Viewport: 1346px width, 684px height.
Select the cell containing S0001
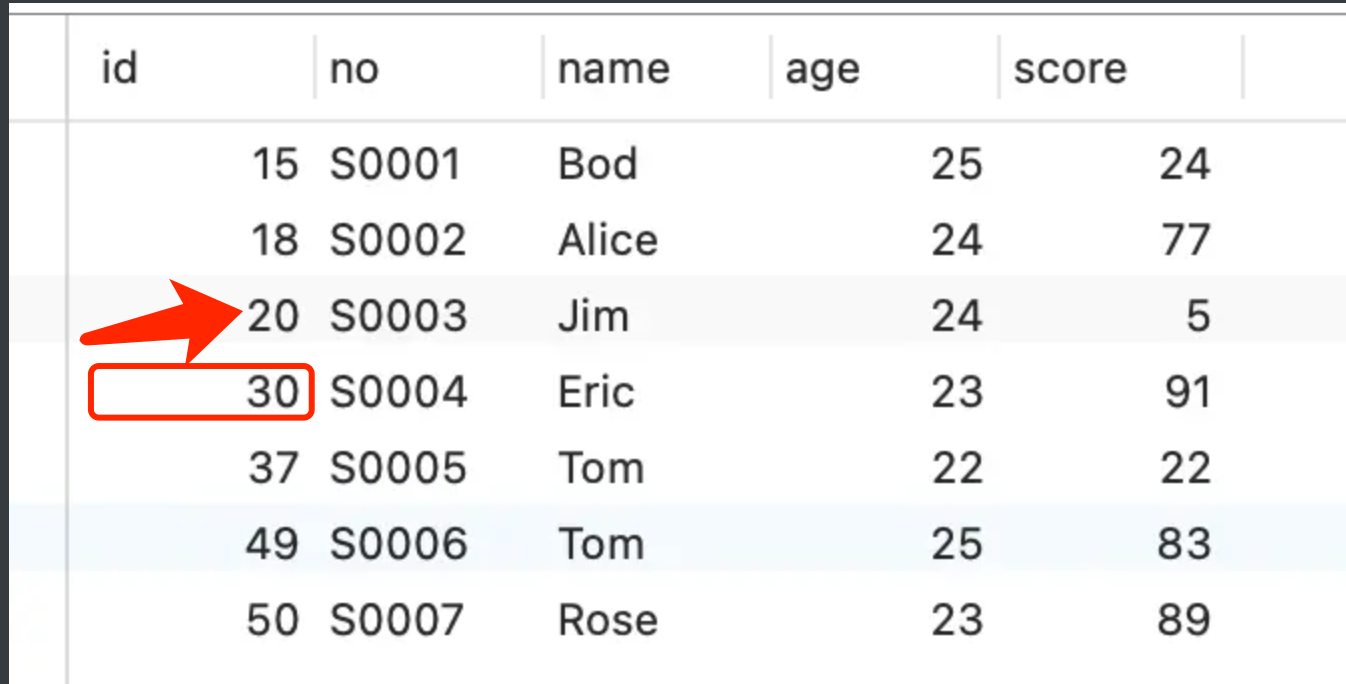(x=396, y=164)
